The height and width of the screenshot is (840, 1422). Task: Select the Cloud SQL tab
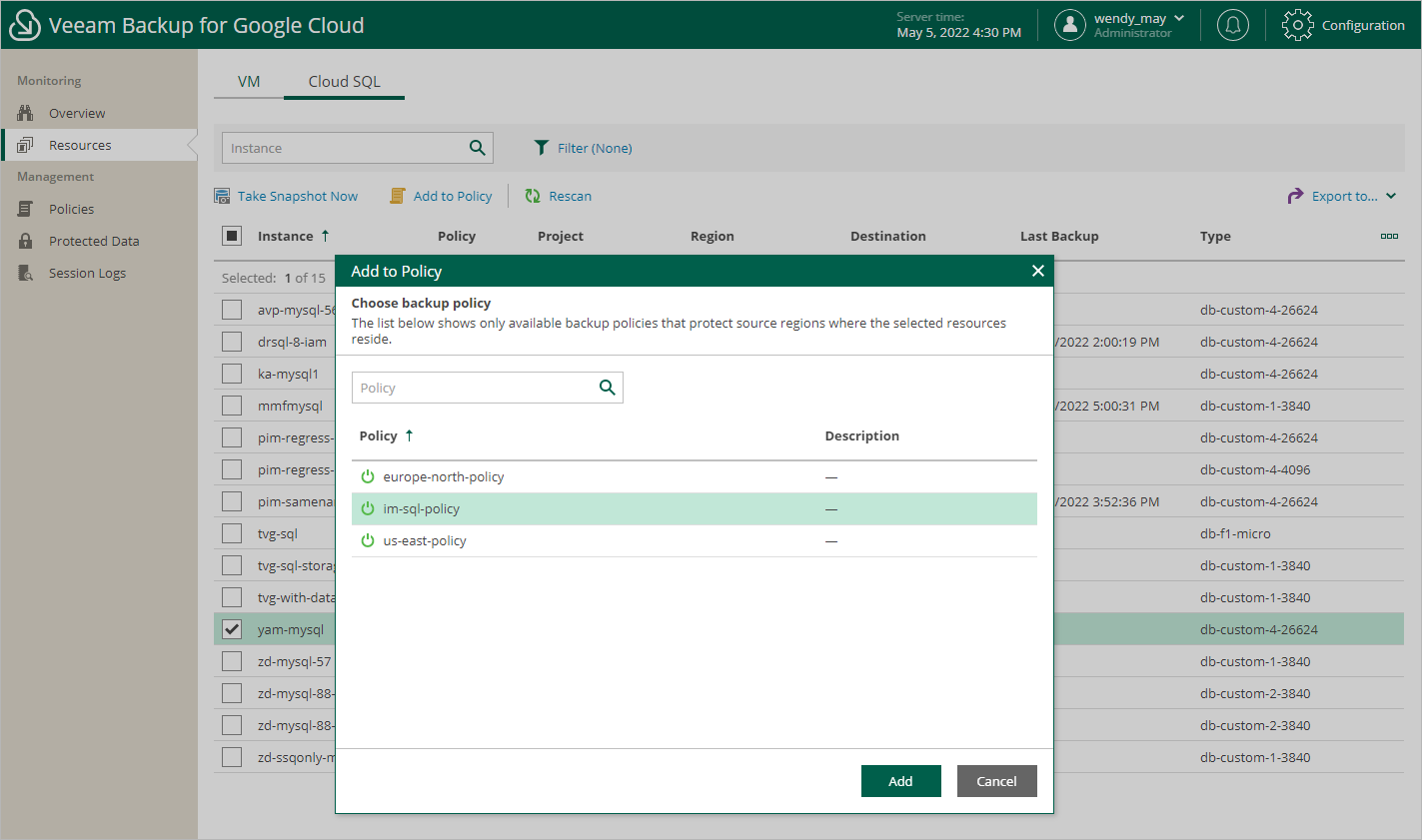coord(344,82)
